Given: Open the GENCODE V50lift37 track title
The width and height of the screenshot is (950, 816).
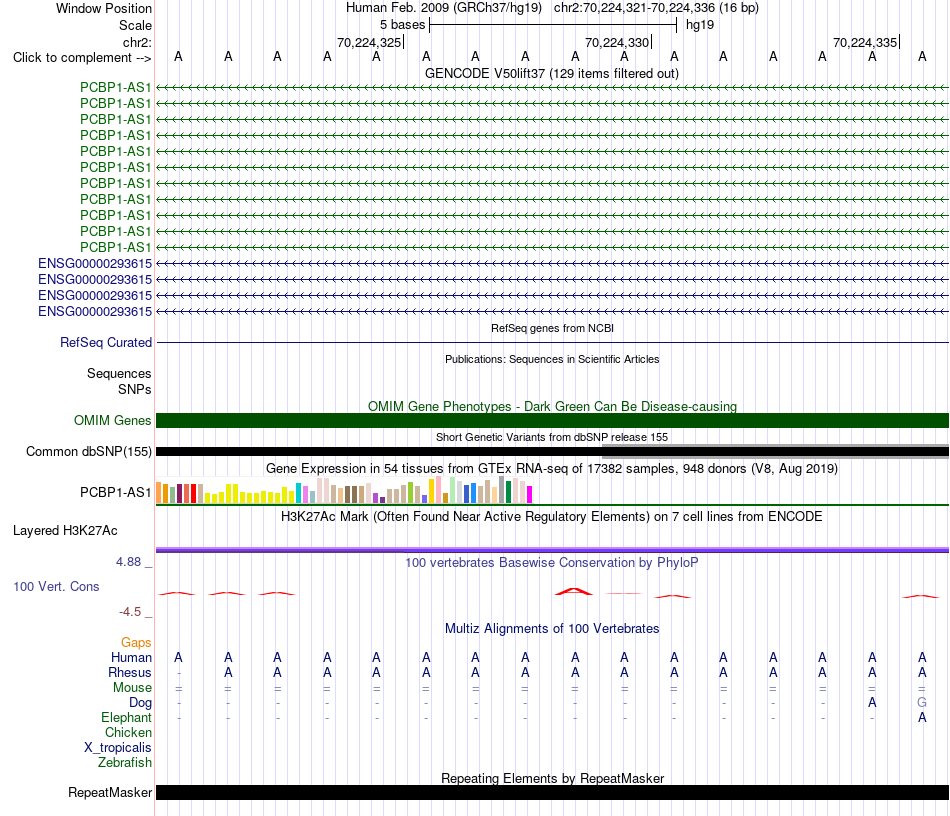Looking at the screenshot, I should (x=551, y=73).
